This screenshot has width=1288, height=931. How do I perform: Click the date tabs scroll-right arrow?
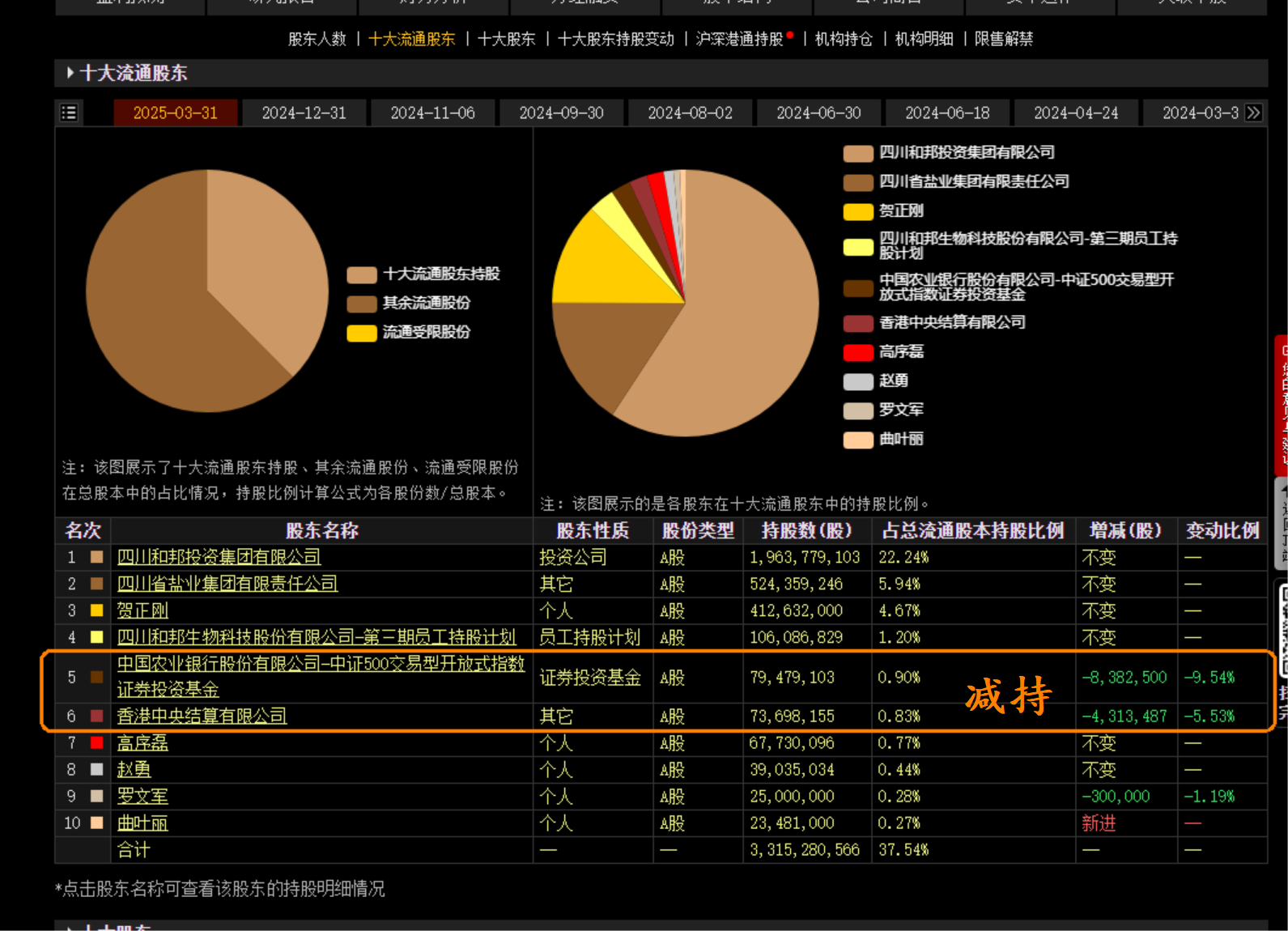[x=1253, y=113]
